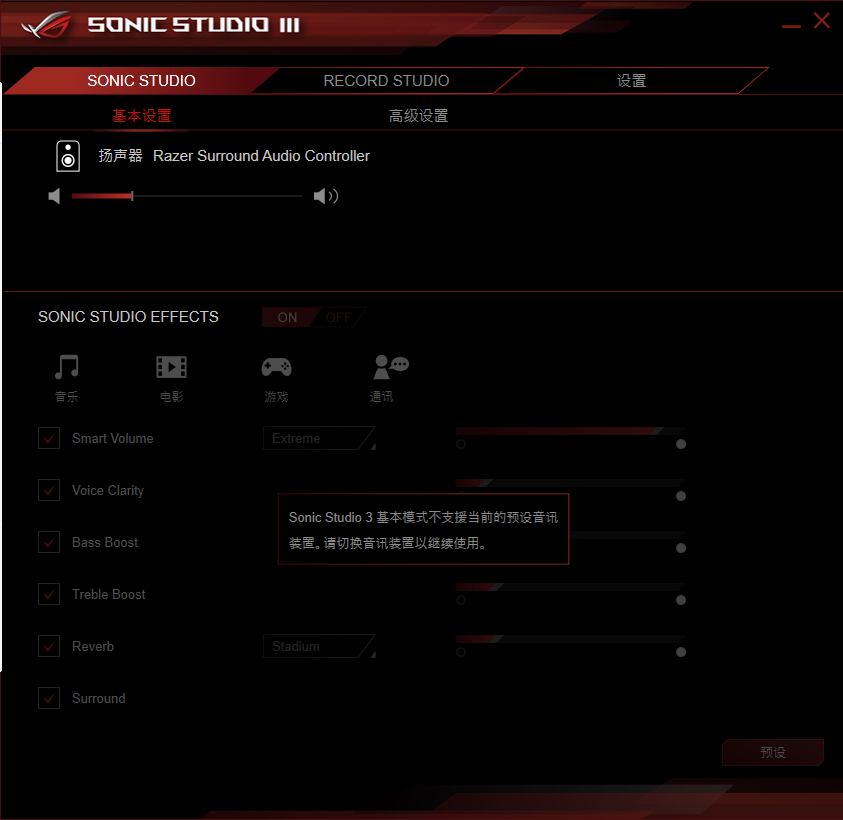
Task: Open the 设置 settings tab
Action: point(631,81)
